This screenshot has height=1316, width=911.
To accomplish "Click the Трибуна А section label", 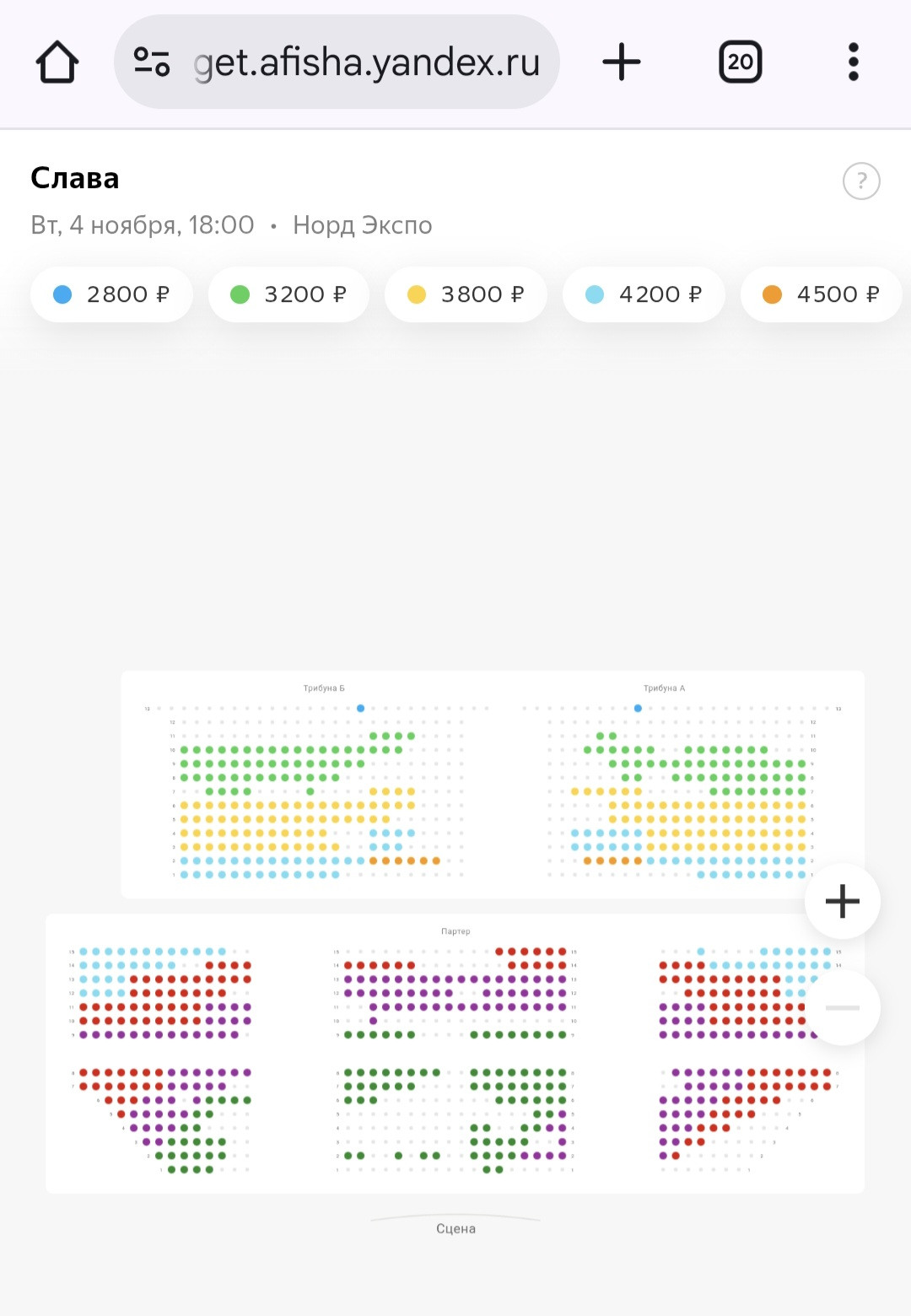I will [x=664, y=688].
